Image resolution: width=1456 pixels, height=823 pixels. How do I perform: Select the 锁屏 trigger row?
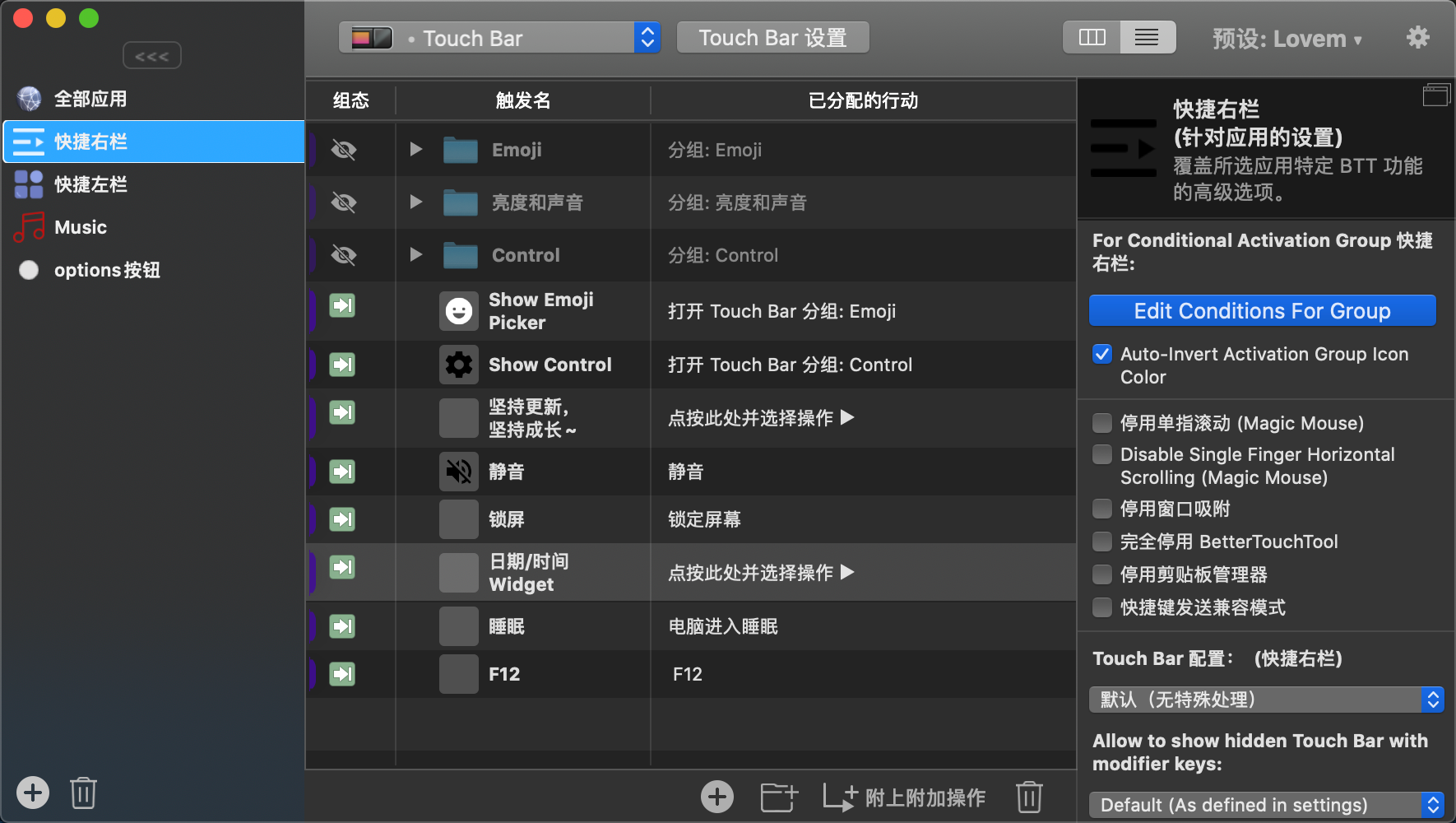(x=691, y=519)
